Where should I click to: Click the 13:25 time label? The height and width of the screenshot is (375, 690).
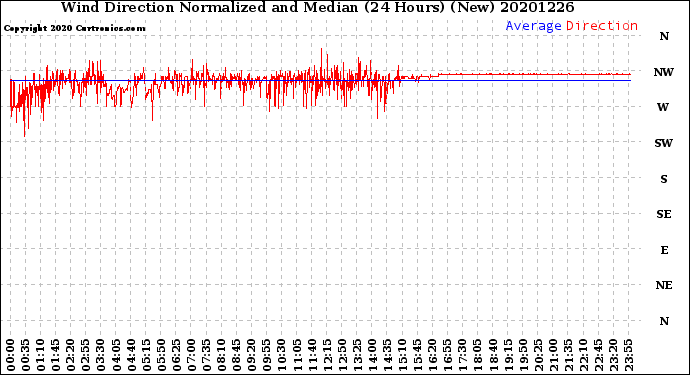(x=356, y=355)
